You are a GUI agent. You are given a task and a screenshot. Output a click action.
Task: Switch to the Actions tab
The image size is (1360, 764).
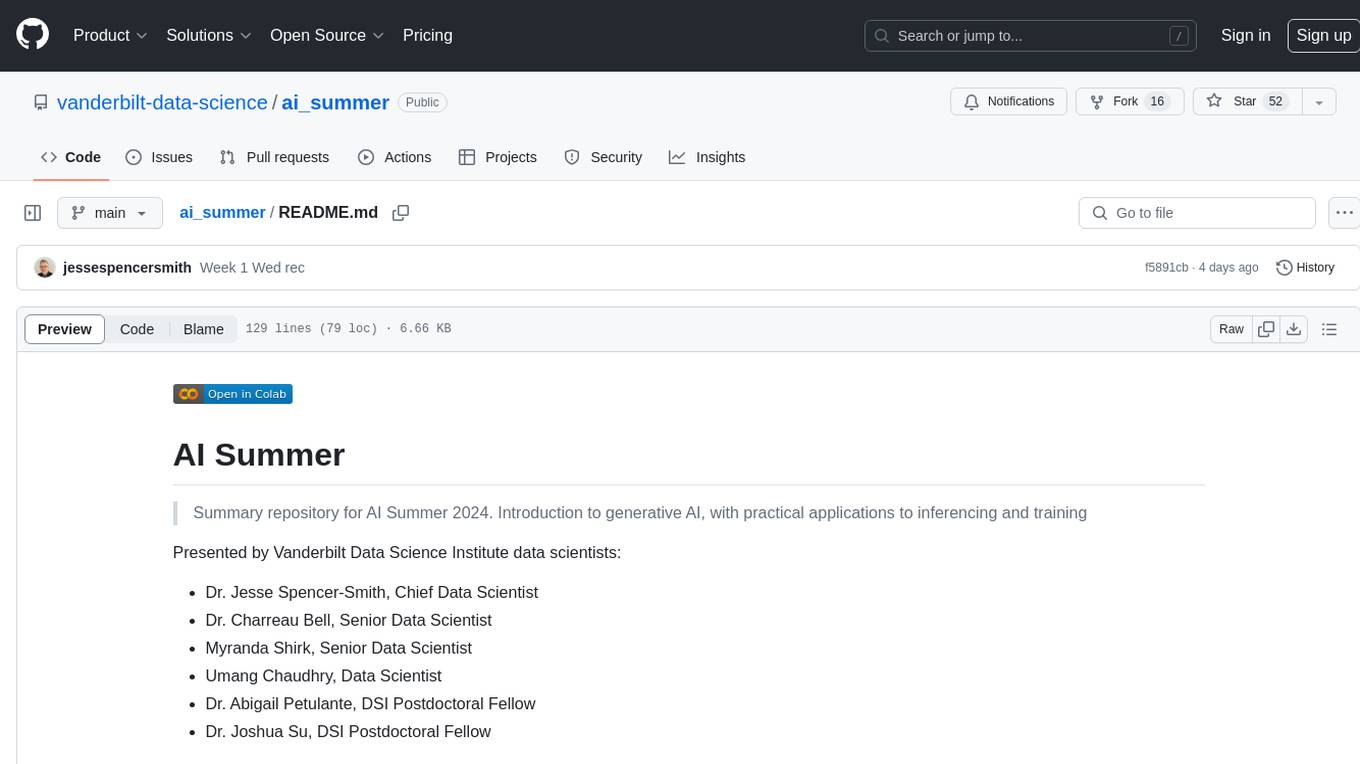pyautogui.click(x=394, y=157)
